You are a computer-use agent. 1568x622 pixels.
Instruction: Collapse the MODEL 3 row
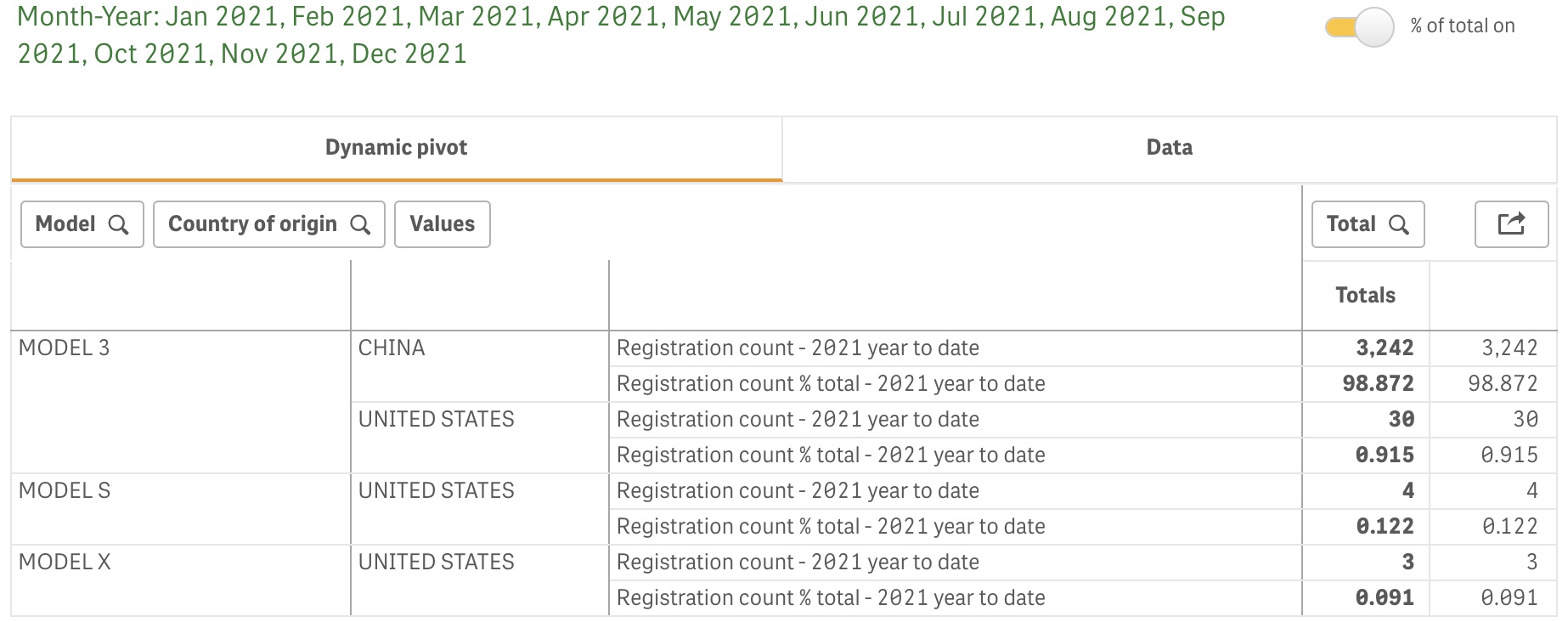64,348
